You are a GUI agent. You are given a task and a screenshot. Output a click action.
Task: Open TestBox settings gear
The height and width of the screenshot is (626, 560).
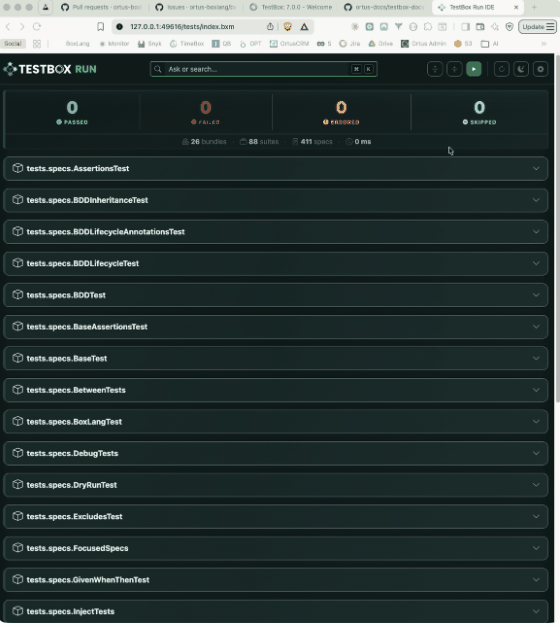tap(540, 69)
